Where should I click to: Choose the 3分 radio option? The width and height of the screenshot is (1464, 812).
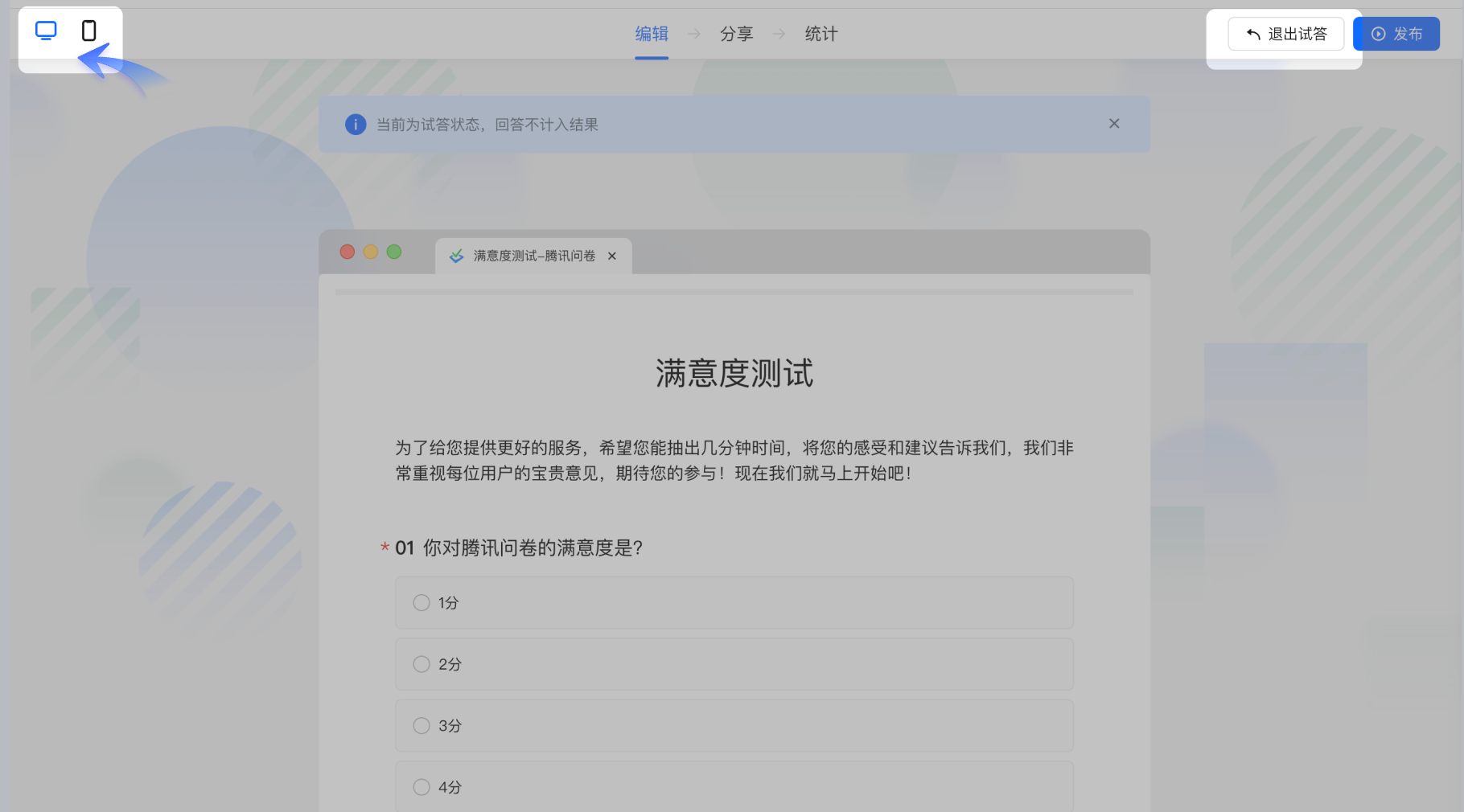click(734, 726)
